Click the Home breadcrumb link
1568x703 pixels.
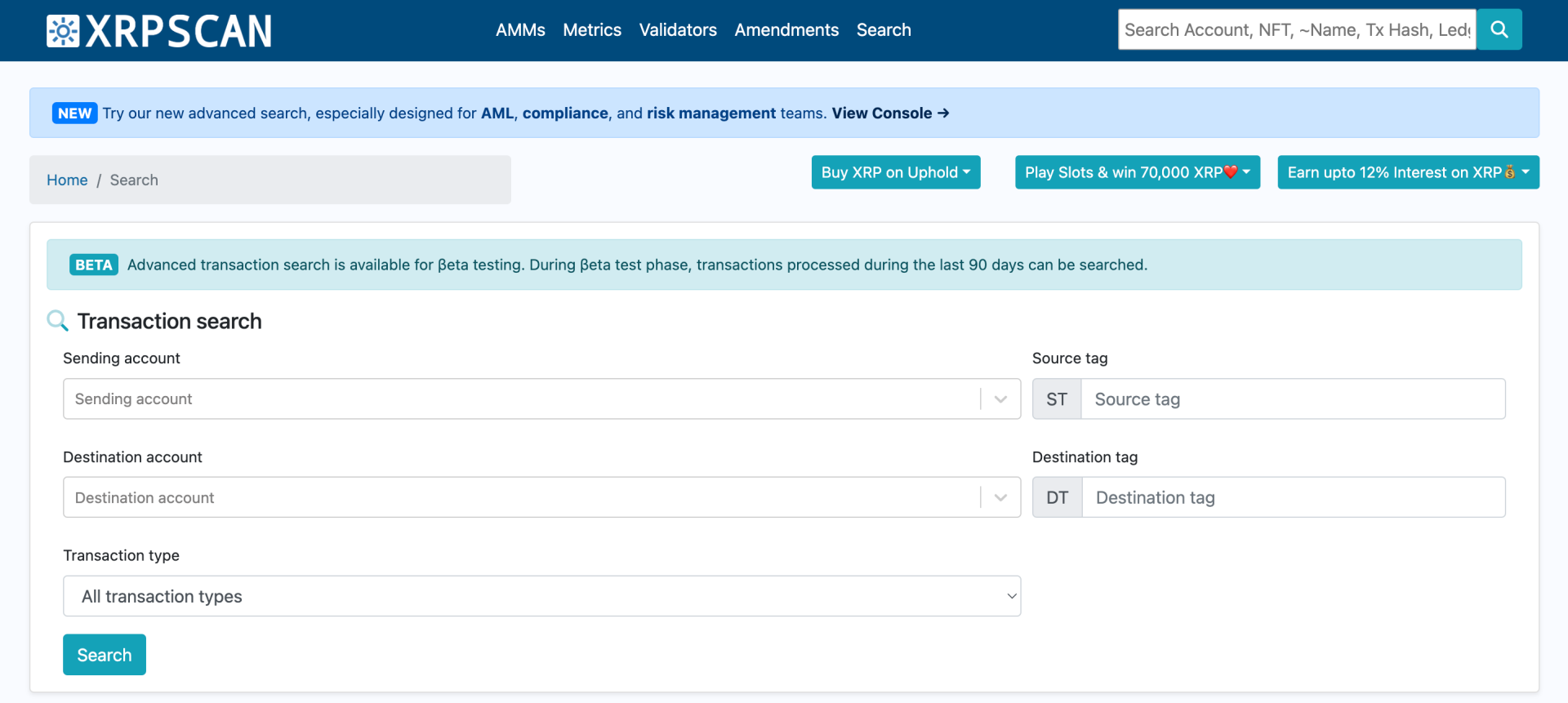coord(67,180)
